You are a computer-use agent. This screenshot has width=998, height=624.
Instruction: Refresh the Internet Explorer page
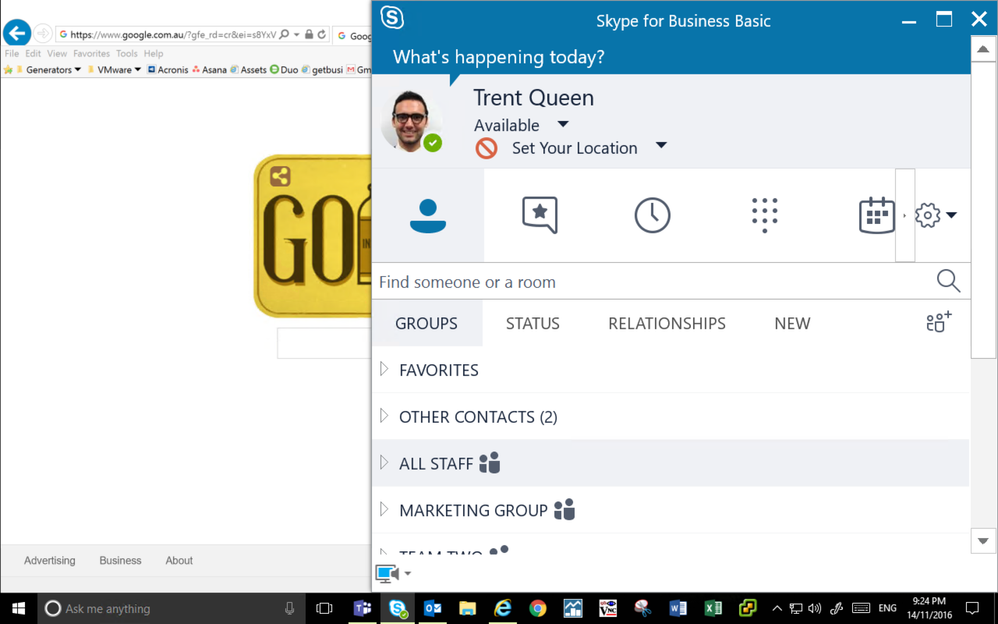[322, 34]
